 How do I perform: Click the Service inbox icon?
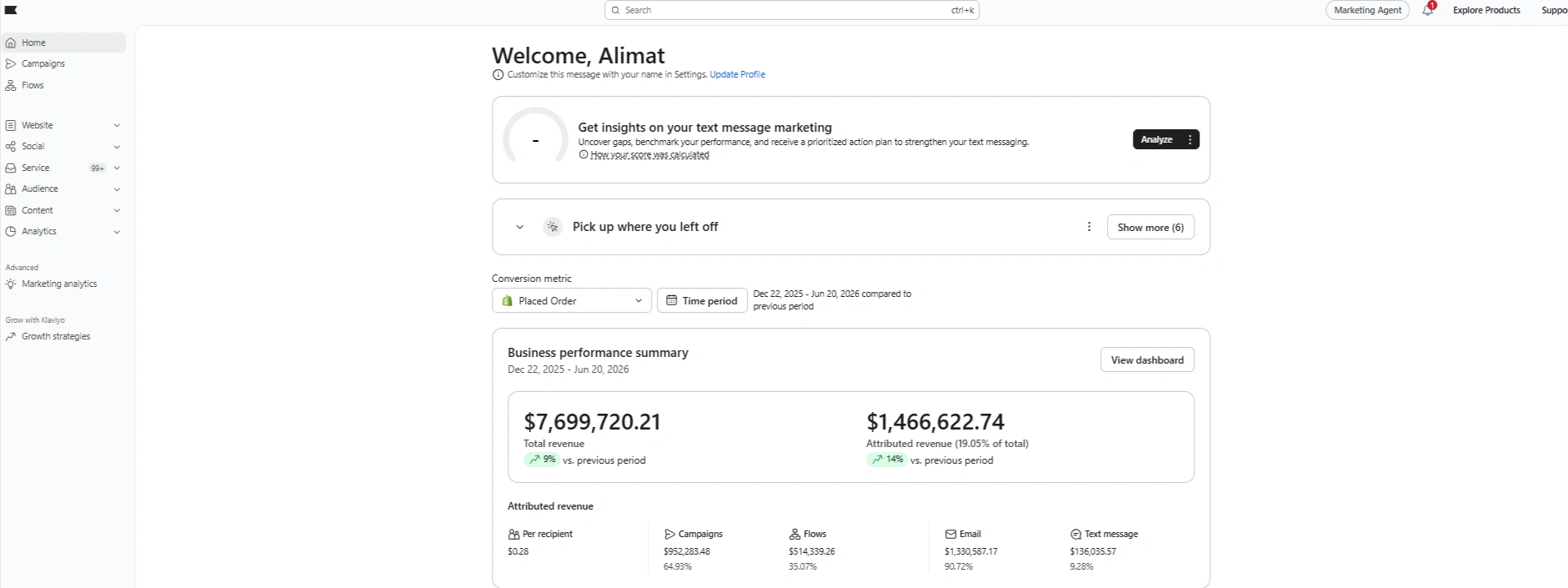point(11,168)
